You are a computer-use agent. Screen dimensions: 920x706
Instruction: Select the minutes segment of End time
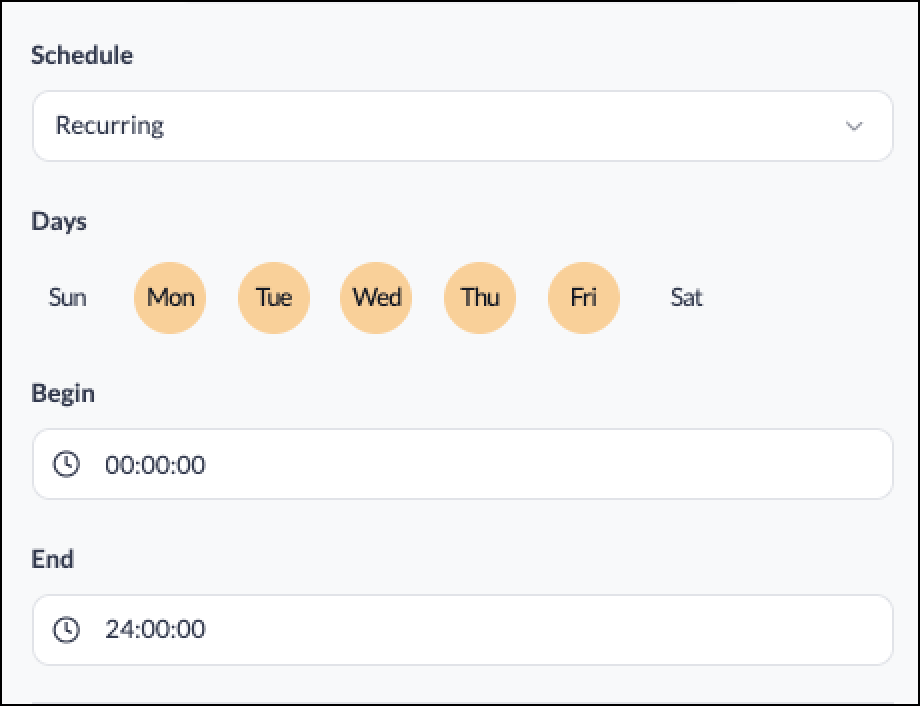click(155, 630)
